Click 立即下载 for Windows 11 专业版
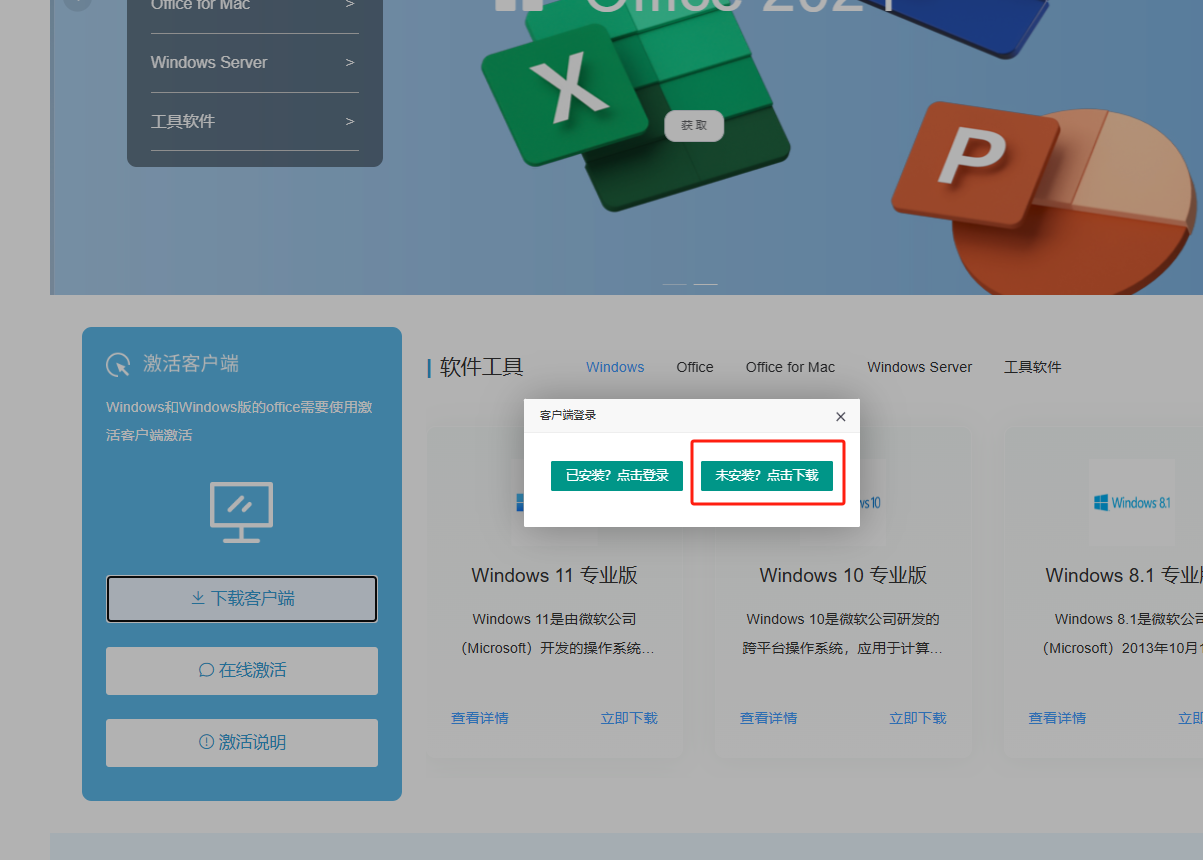 click(629, 718)
